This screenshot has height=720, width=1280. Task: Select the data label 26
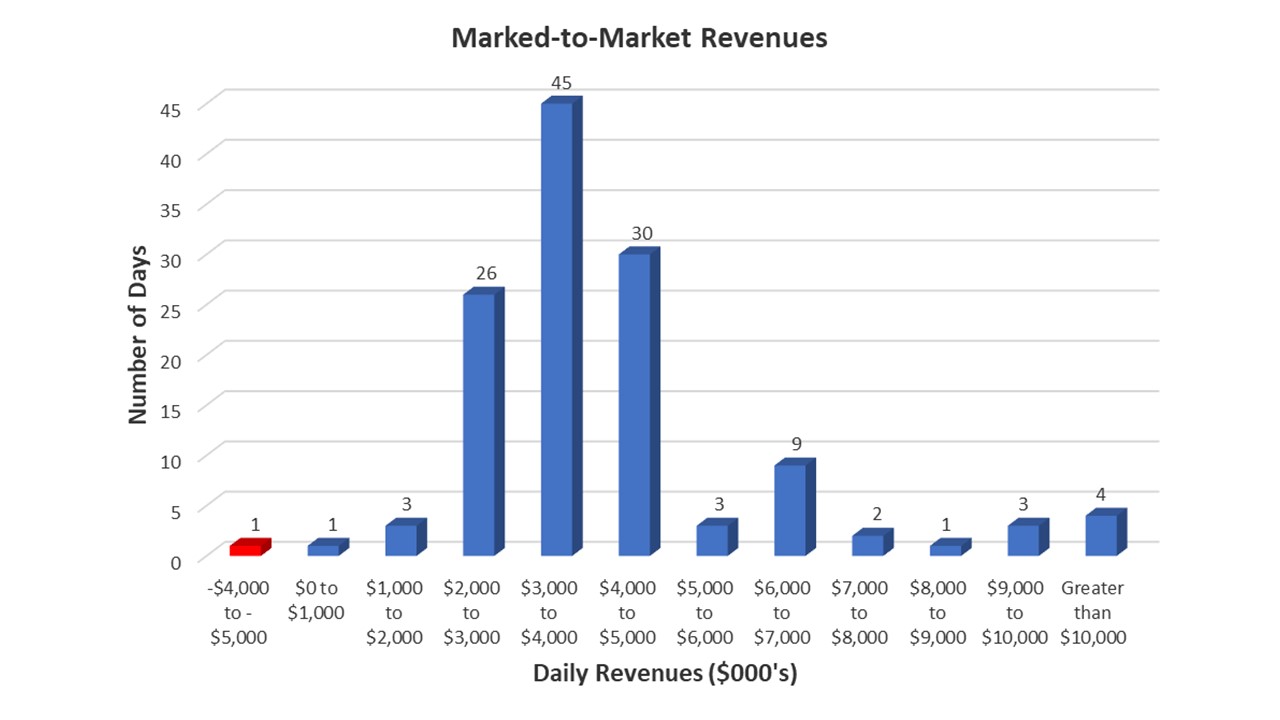click(486, 273)
